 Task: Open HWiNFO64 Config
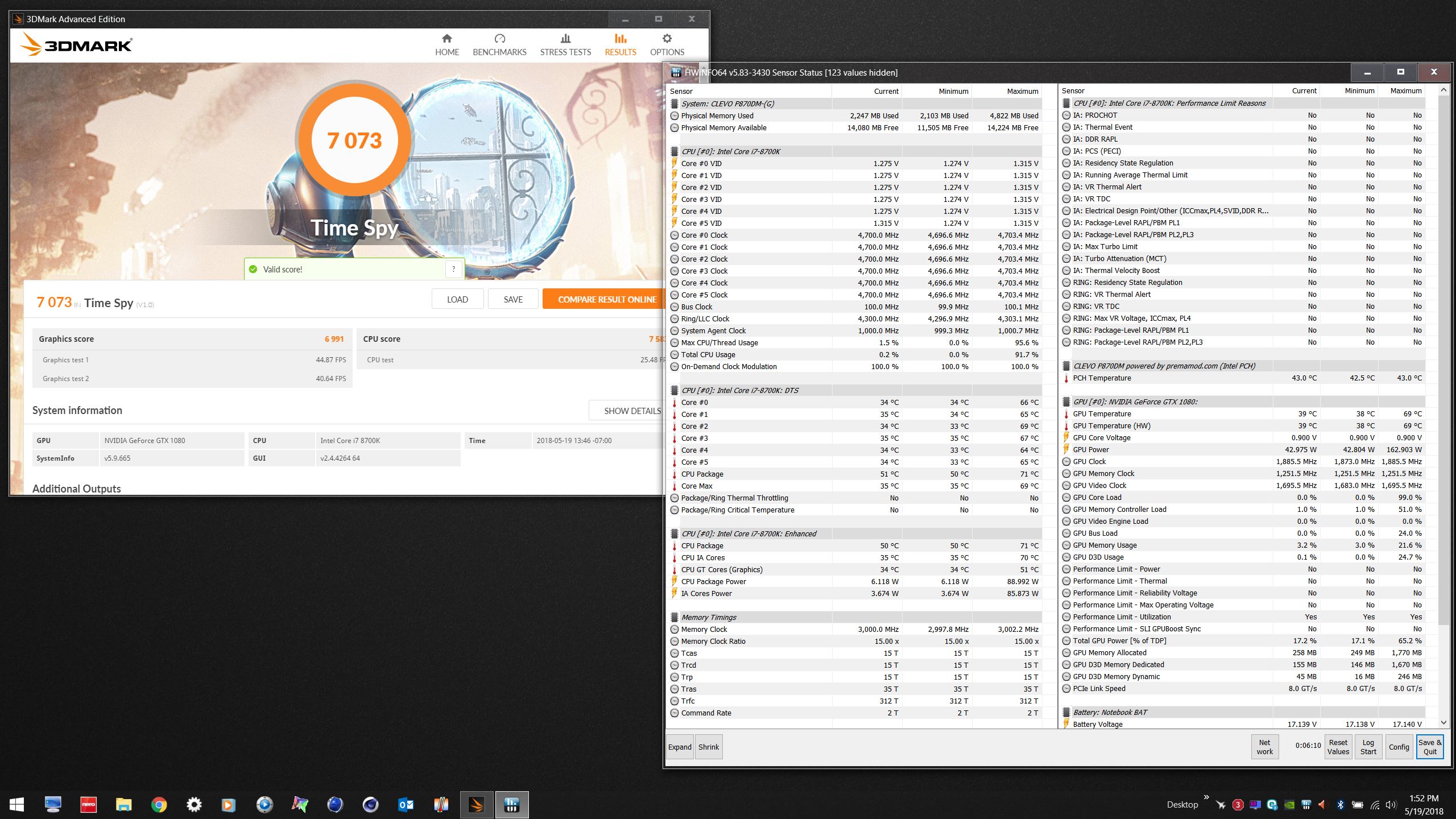tap(1399, 747)
